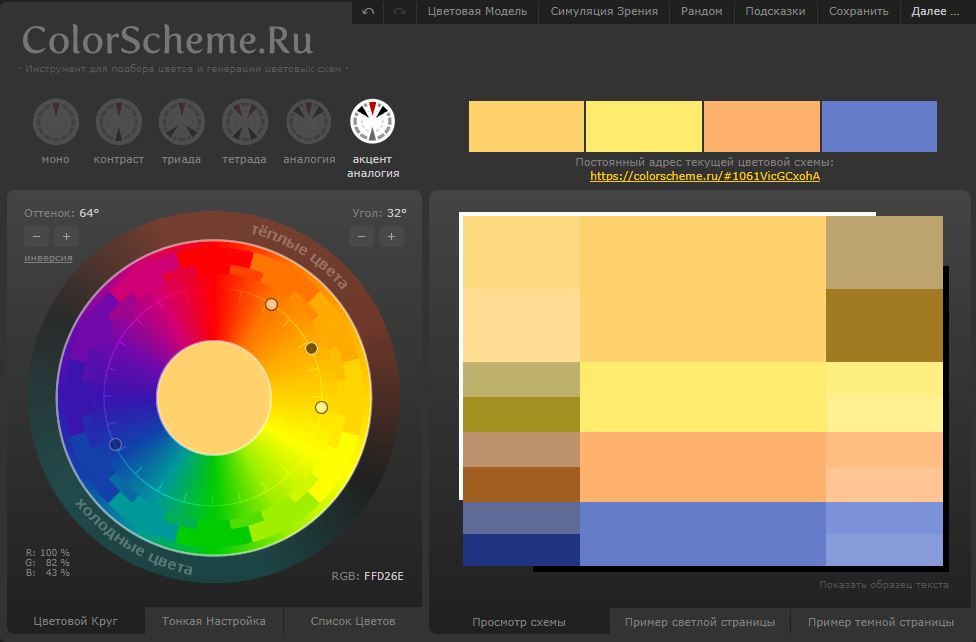Choose the триада color scheme icon
The width and height of the screenshot is (976, 642).
(x=181, y=122)
